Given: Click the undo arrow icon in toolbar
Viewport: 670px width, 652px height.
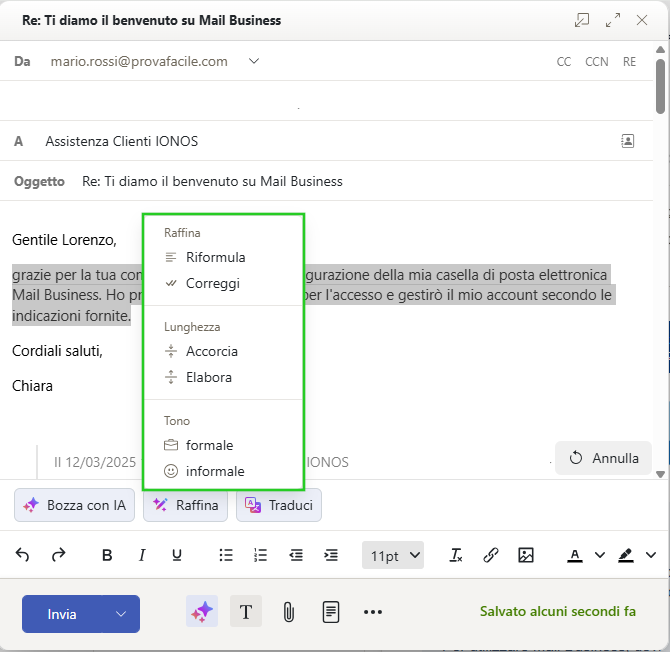Looking at the screenshot, I should (x=22, y=555).
